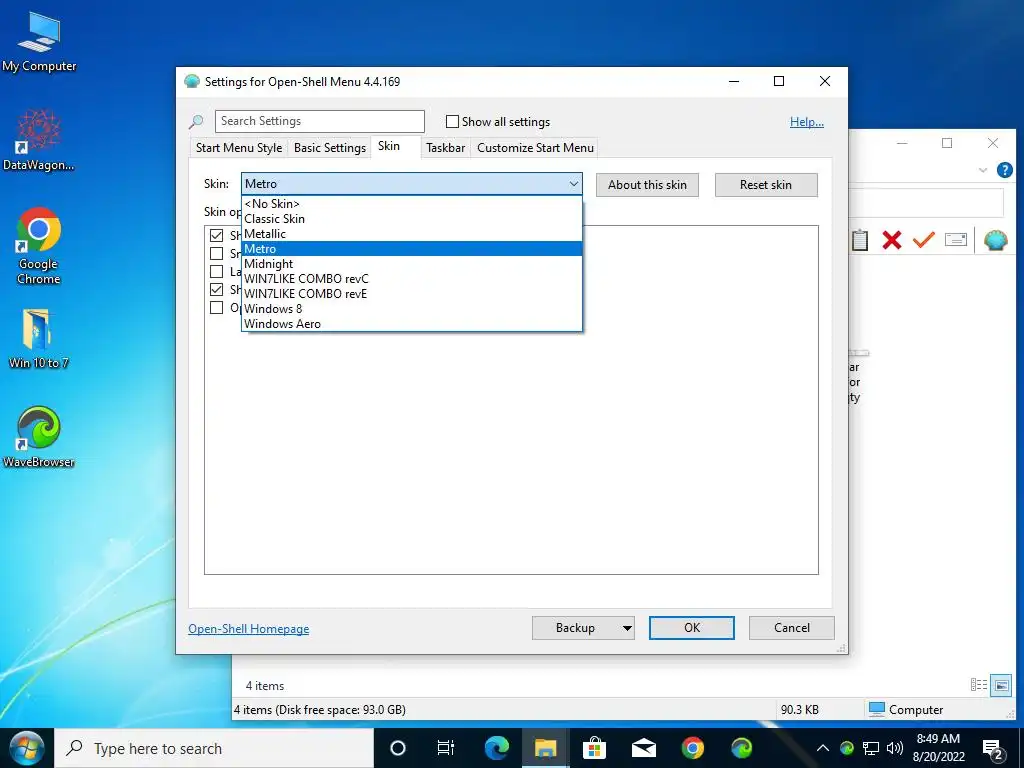The image size is (1024, 768).
Task: Switch to Start Menu Style tab
Action: pyautogui.click(x=239, y=148)
